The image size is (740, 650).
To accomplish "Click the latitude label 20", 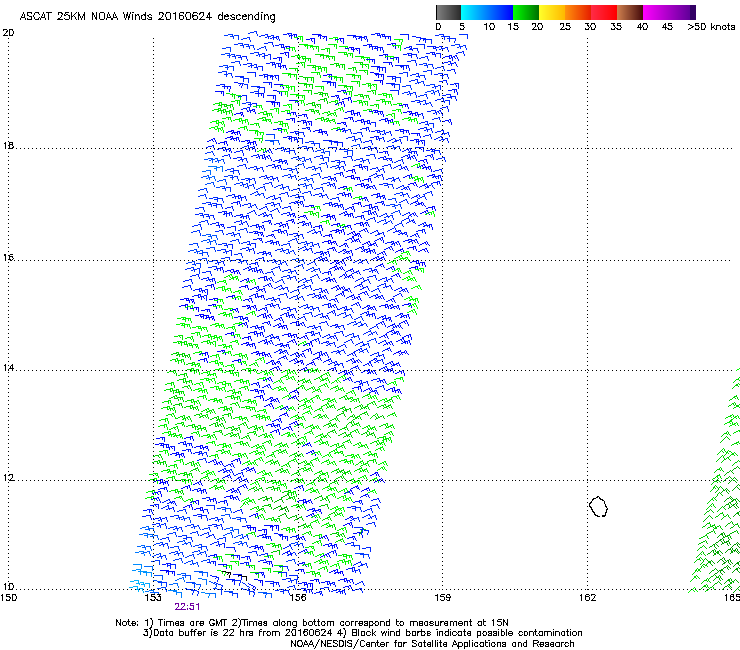I will (x=8, y=33).
